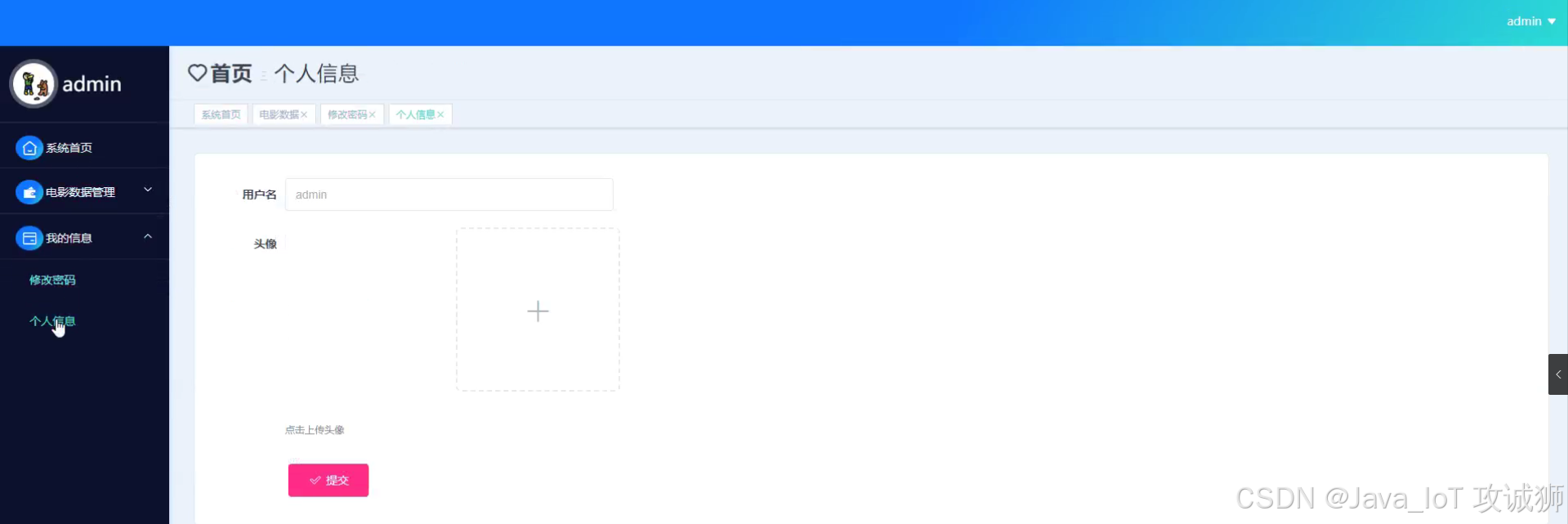Close the 修改密码 tab
The height and width of the screenshot is (524, 1568).
(372, 114)
